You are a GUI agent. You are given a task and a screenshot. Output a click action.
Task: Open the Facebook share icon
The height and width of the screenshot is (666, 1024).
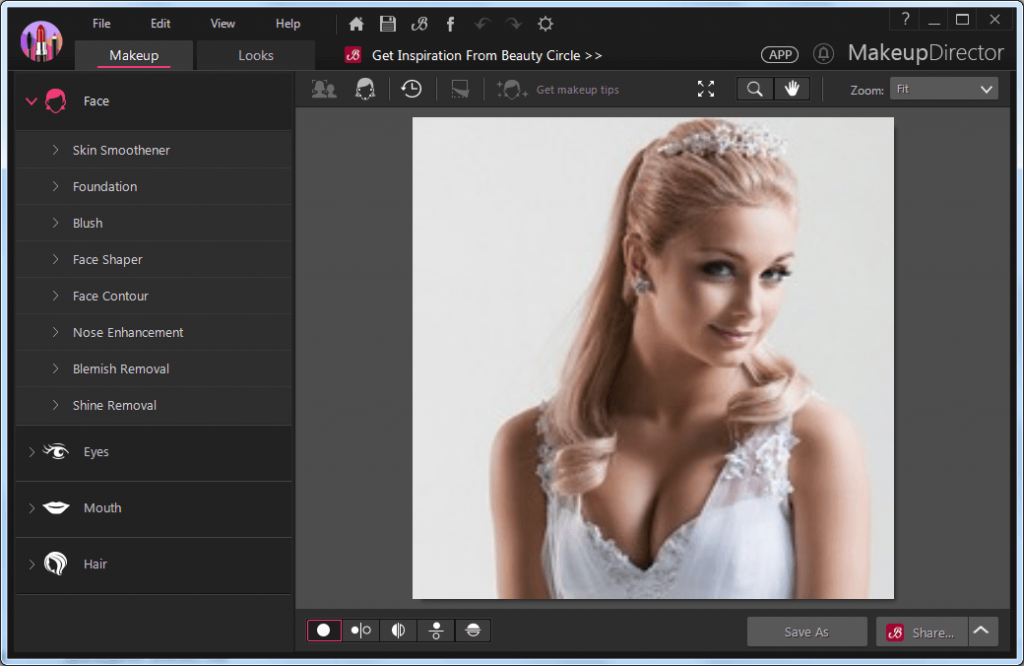click(451, 24)
